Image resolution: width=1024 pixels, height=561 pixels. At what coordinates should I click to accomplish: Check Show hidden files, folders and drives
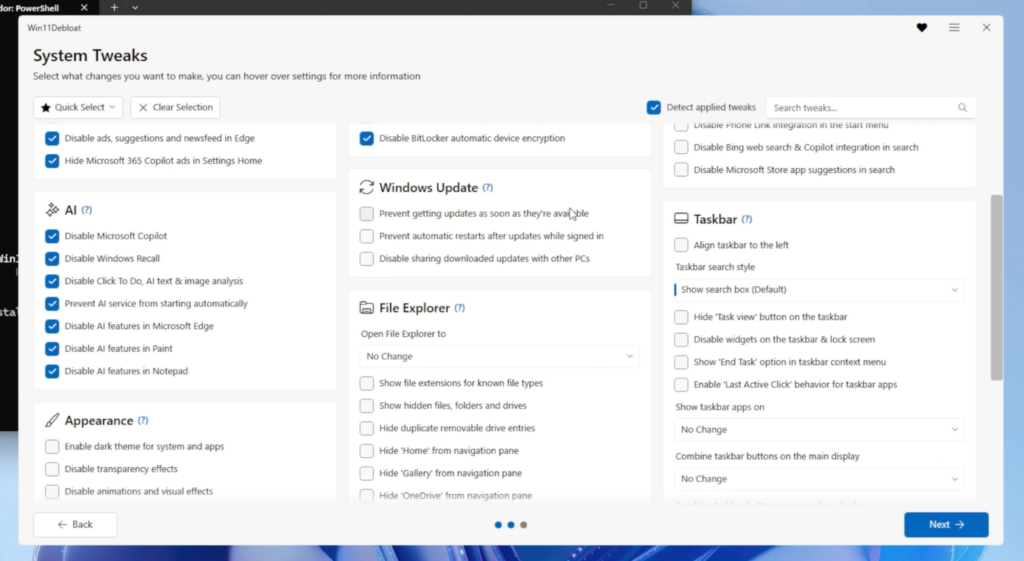point(367,406)
